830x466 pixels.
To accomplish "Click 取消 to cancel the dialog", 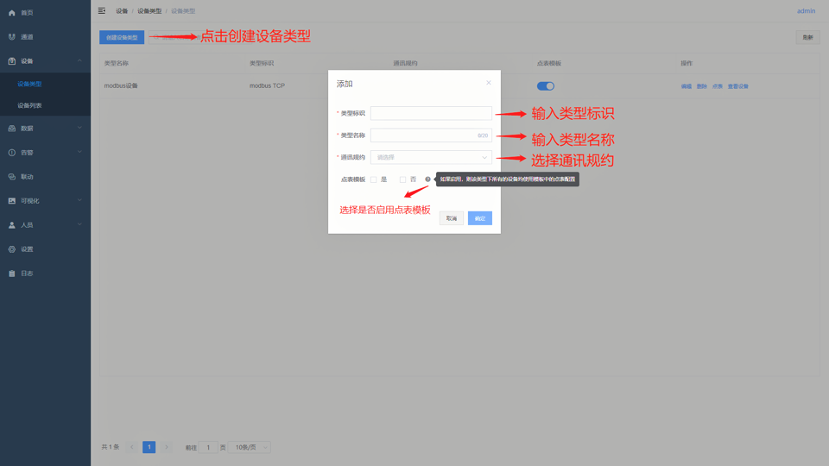I will tap(452, 218).
